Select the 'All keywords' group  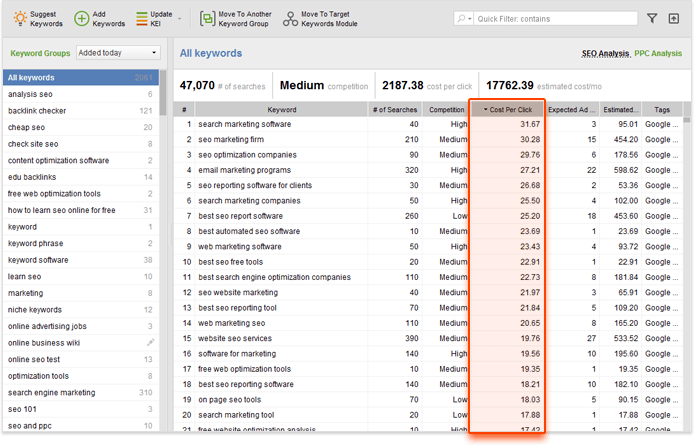[x=81, y=77]
